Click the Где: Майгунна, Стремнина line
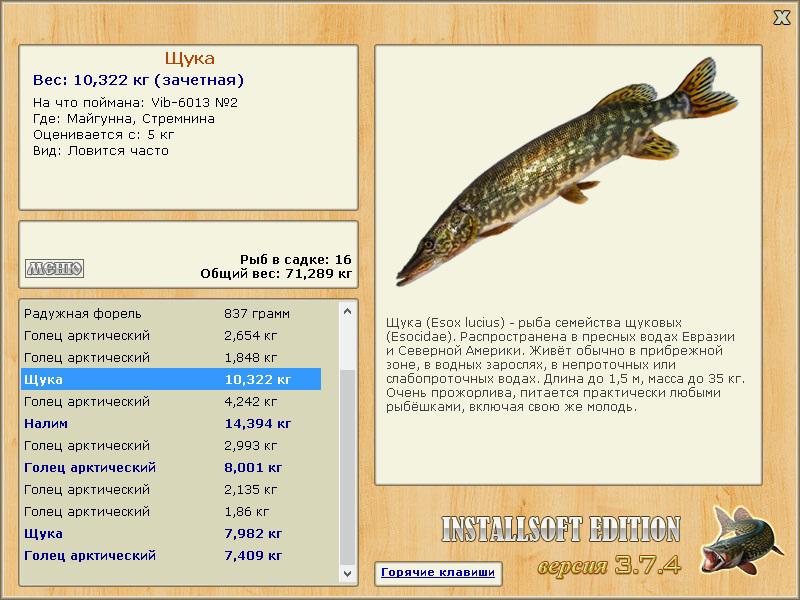This screenshot has height=600, width=800. pos(123,119)
